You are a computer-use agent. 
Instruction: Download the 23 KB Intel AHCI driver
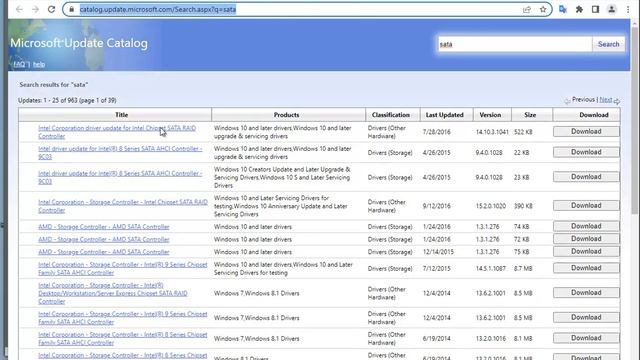pyautogui.click(x=586, y=177)
